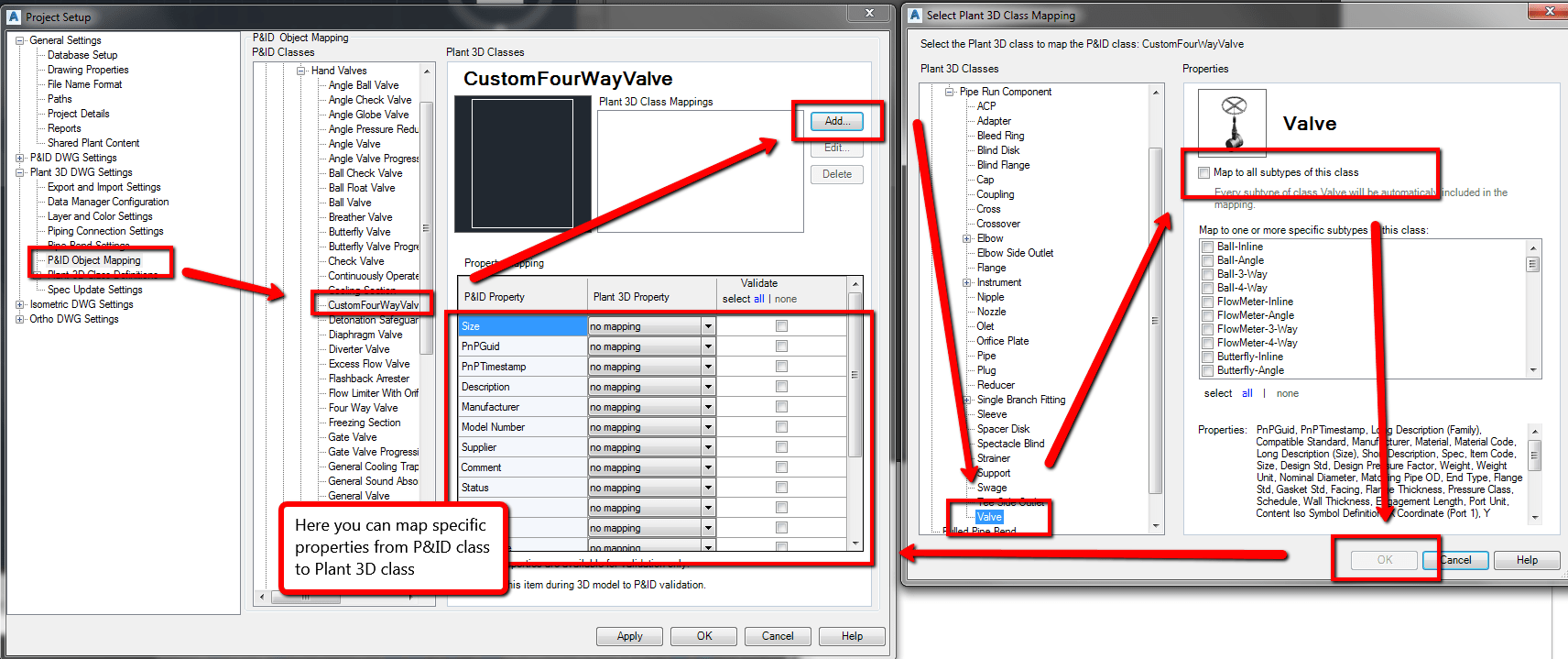Select Spec Update Settings tree item

point(95,290)
